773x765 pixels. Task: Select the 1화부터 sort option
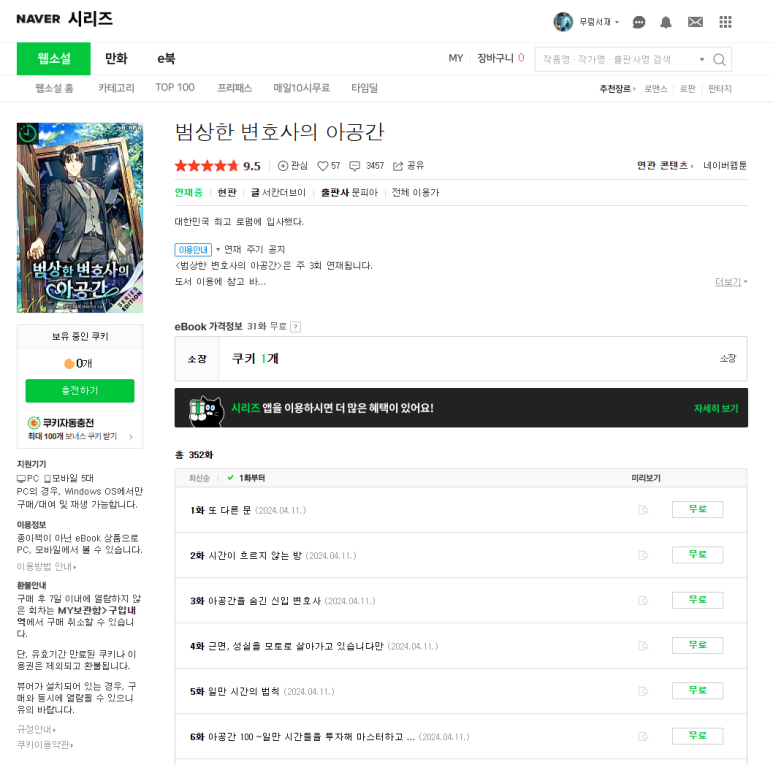coord(246,478)
